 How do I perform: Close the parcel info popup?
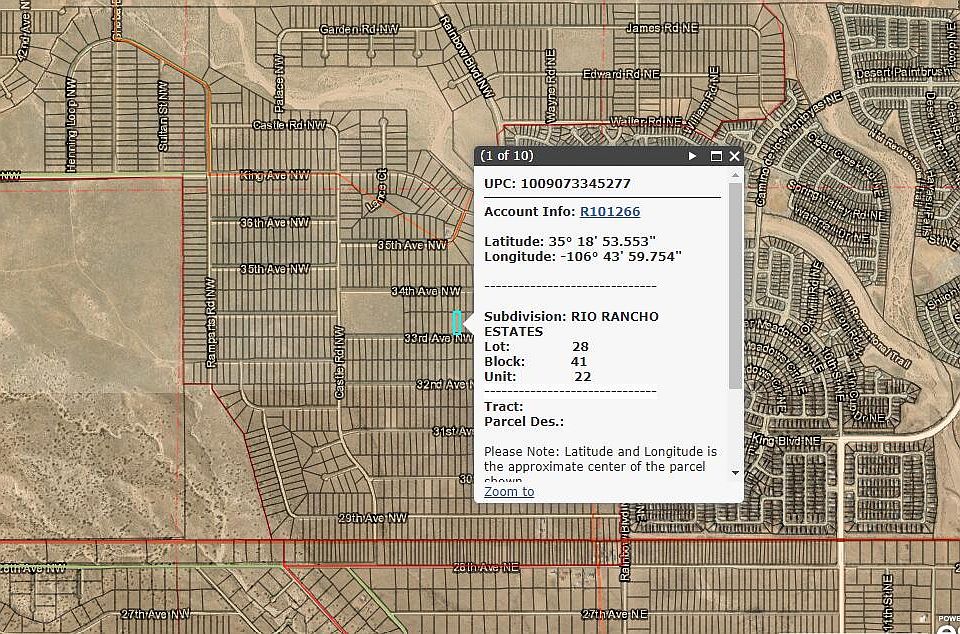click(734, 156)
